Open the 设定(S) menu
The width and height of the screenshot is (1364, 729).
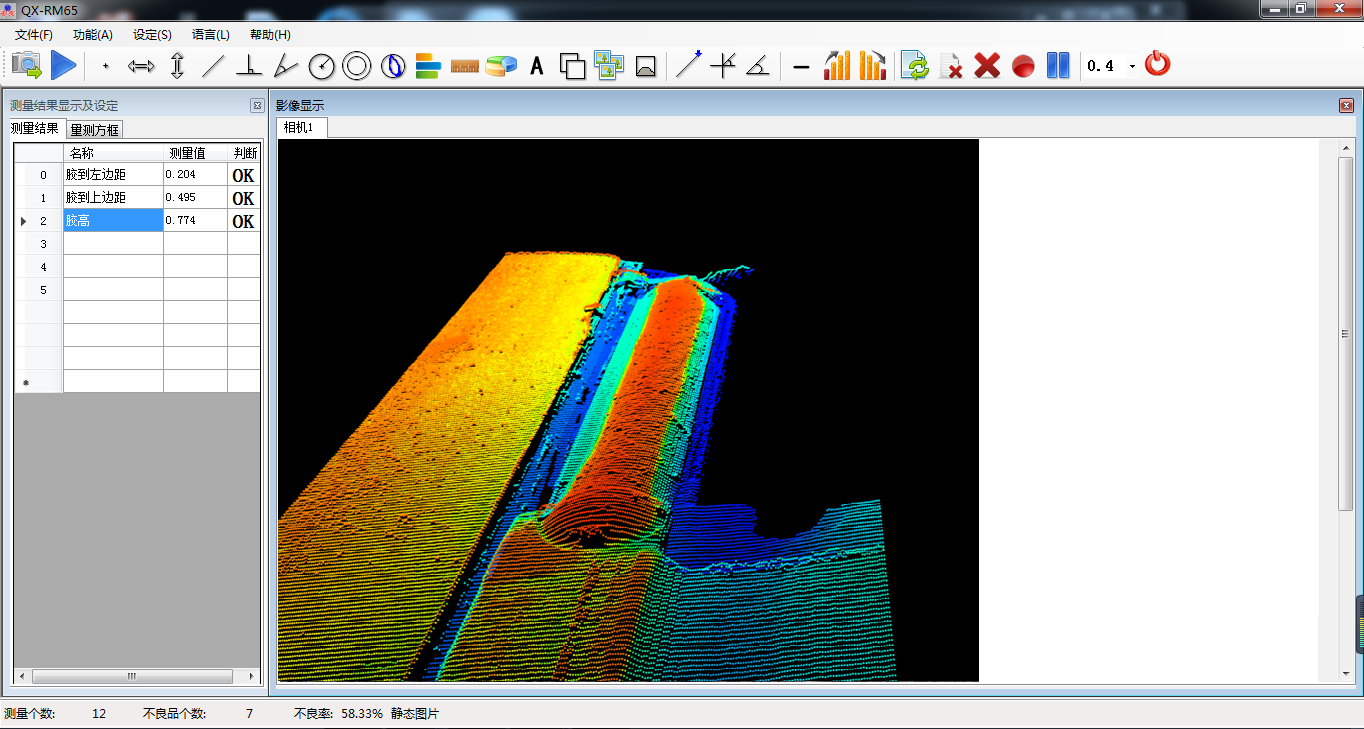(152, 35)
